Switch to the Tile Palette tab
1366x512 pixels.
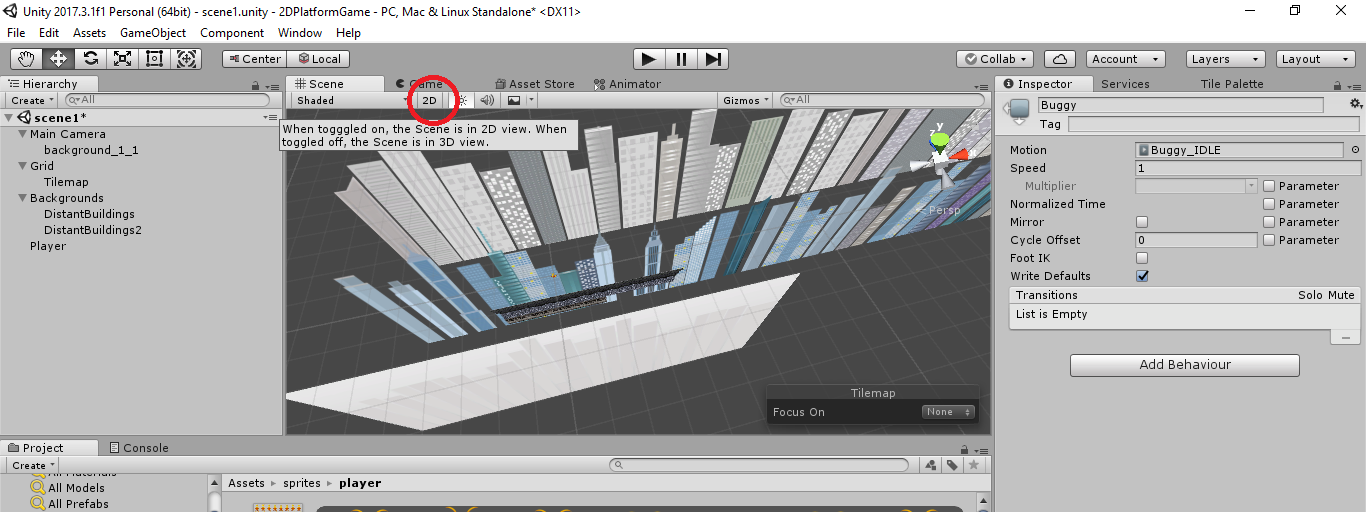point(1230,84)
